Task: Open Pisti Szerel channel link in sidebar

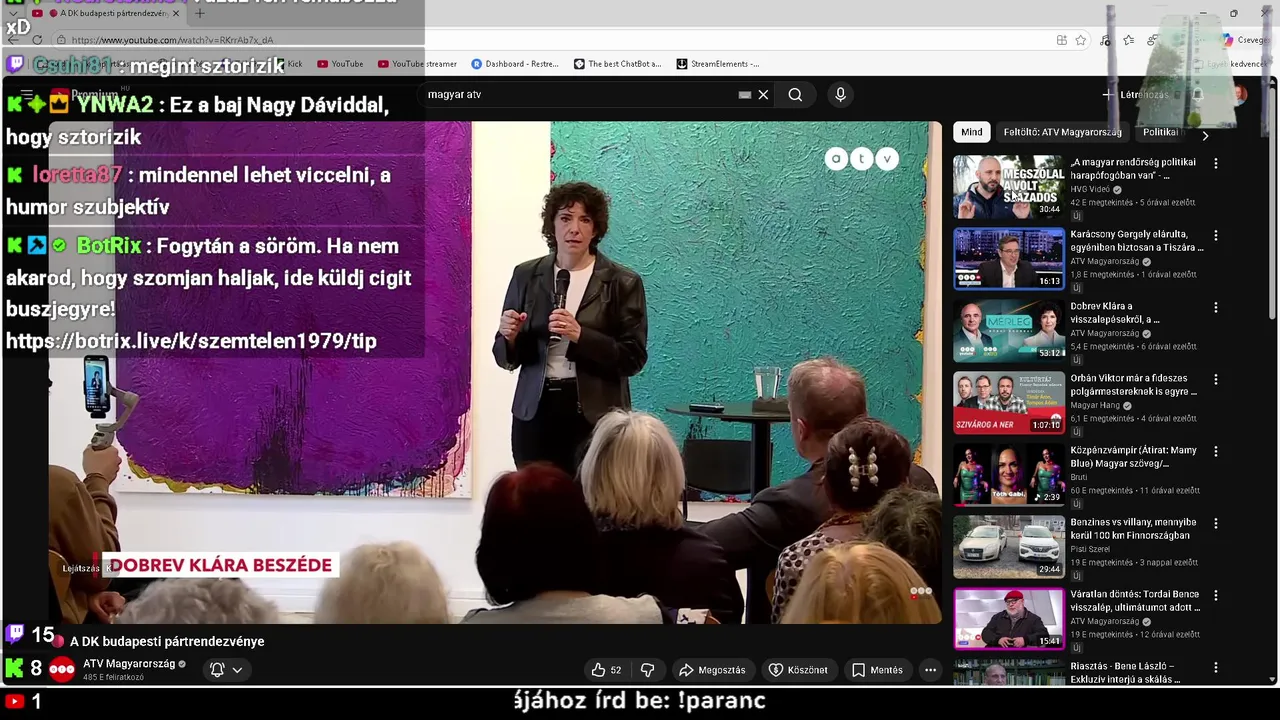Action: click(1092, 549)
